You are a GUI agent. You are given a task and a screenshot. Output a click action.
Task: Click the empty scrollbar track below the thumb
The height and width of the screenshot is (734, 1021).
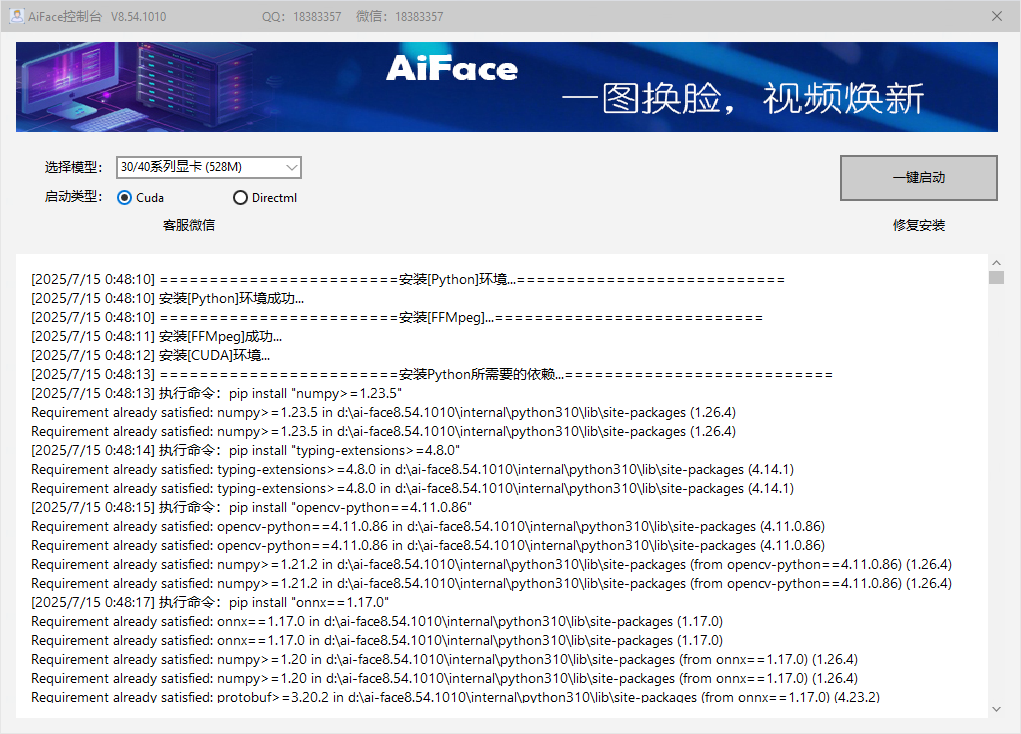[996, 500]
